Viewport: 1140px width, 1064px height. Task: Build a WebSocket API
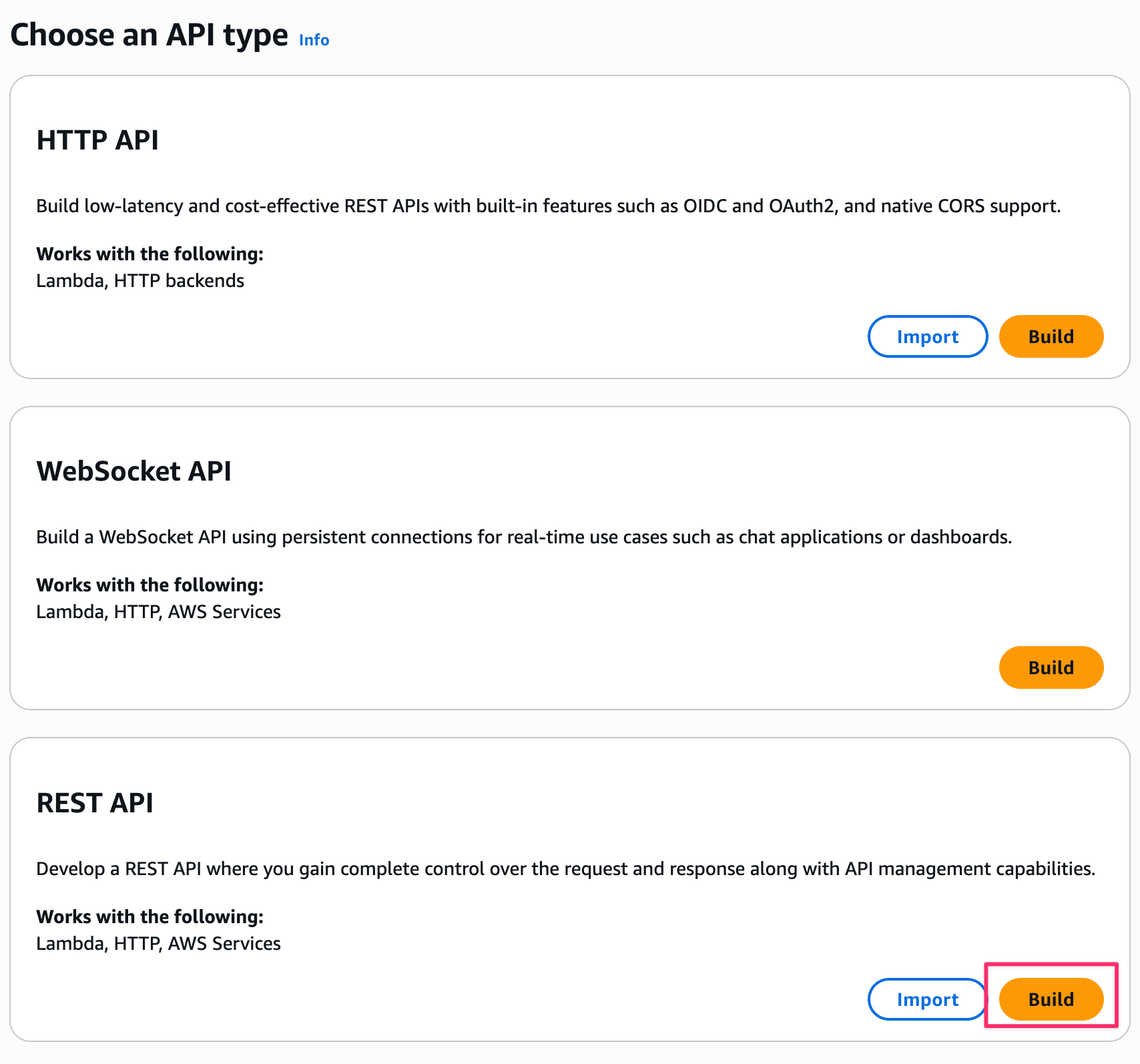tap(1051, 668)
